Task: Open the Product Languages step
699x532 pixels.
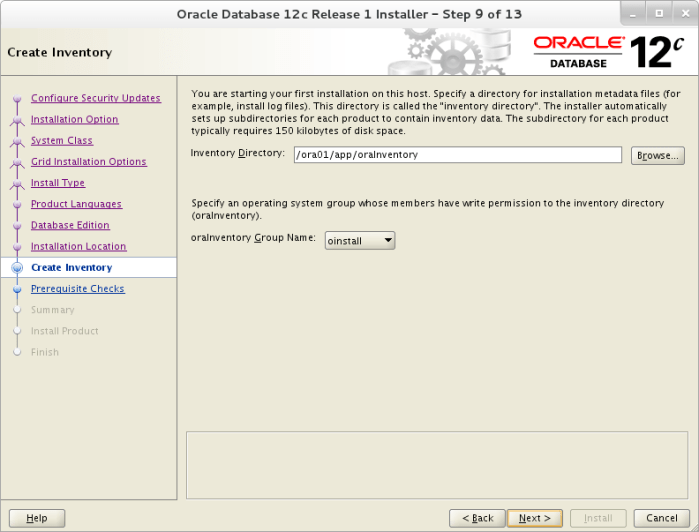Action: point(76,204)
